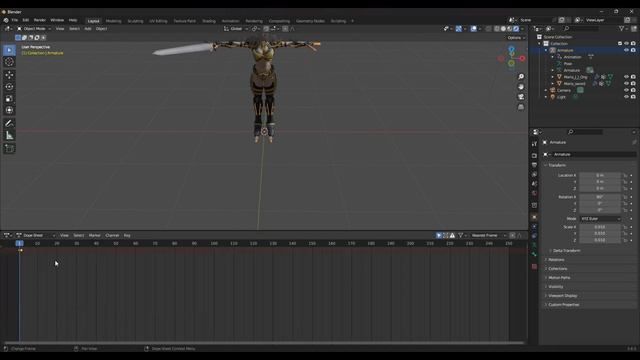640x360 pixels.
Task: Expand the Viewport Display panel
Action: tap(562, 296)
